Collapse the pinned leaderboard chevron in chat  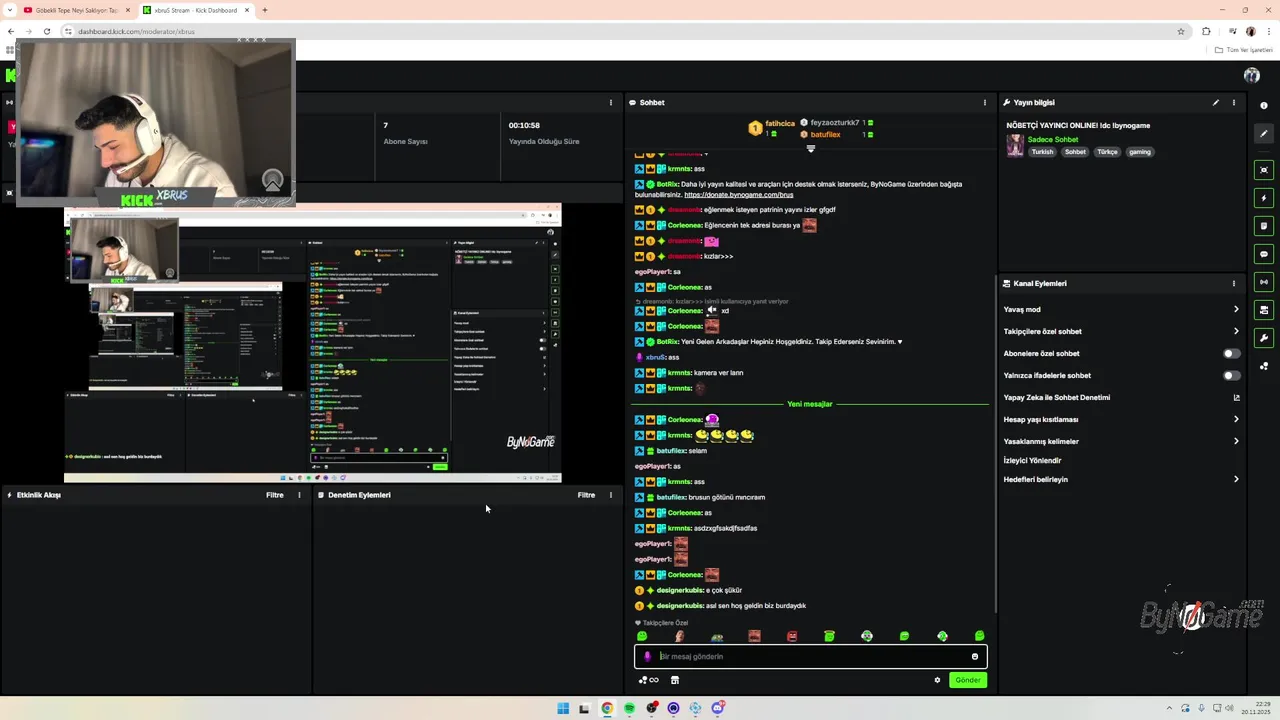pyautogui.click(x=811, y=149)
